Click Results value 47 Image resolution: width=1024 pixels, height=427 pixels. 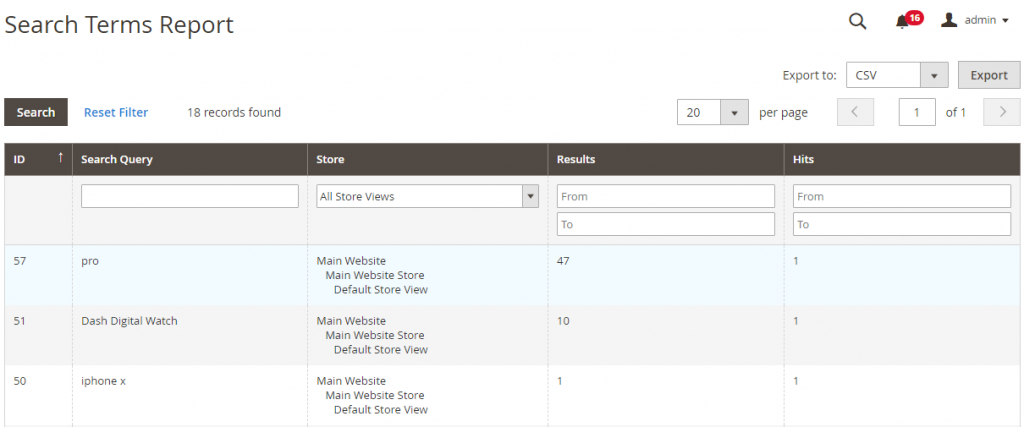click(x=564, y=261)
